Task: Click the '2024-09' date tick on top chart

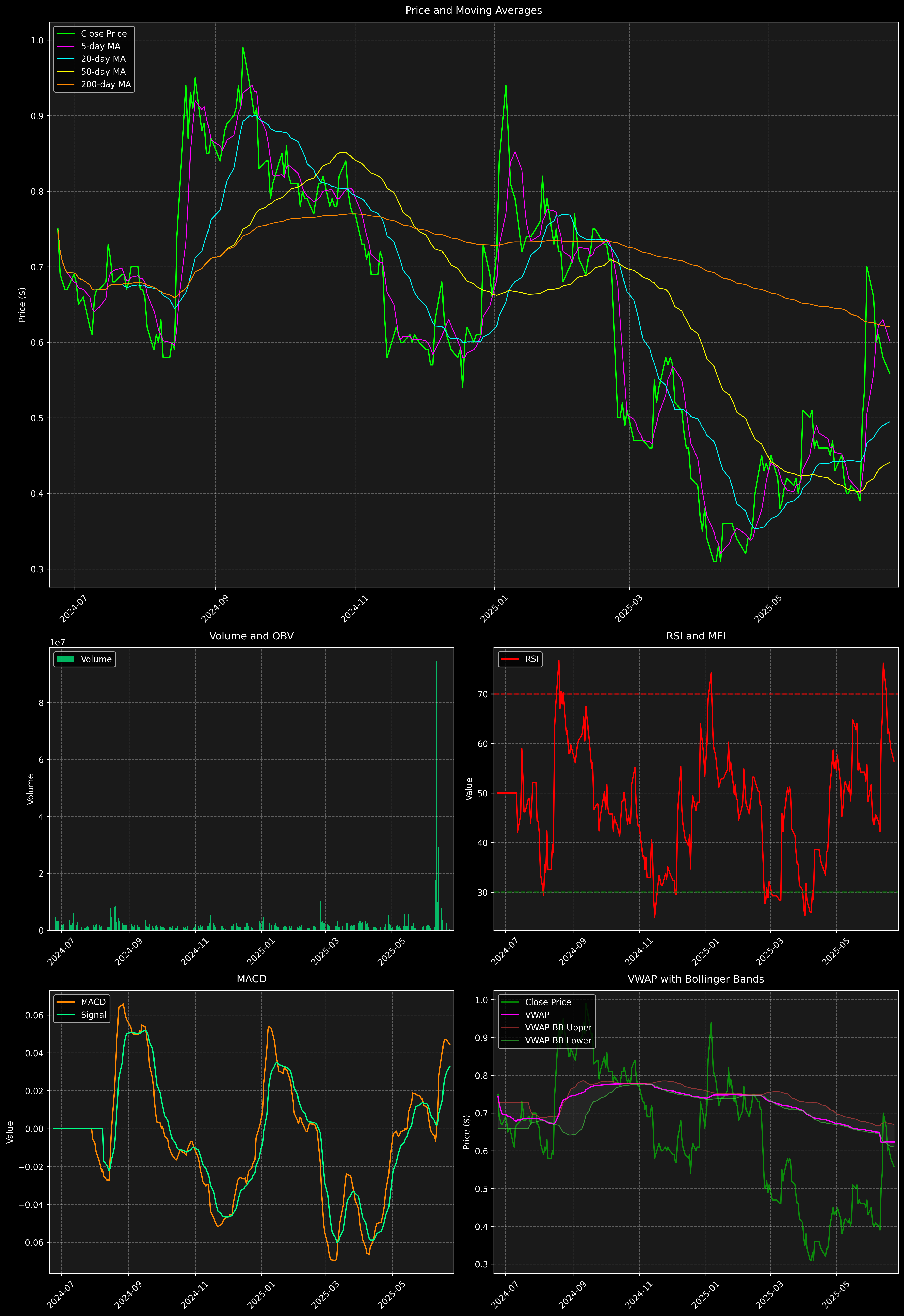Action: 214,608
